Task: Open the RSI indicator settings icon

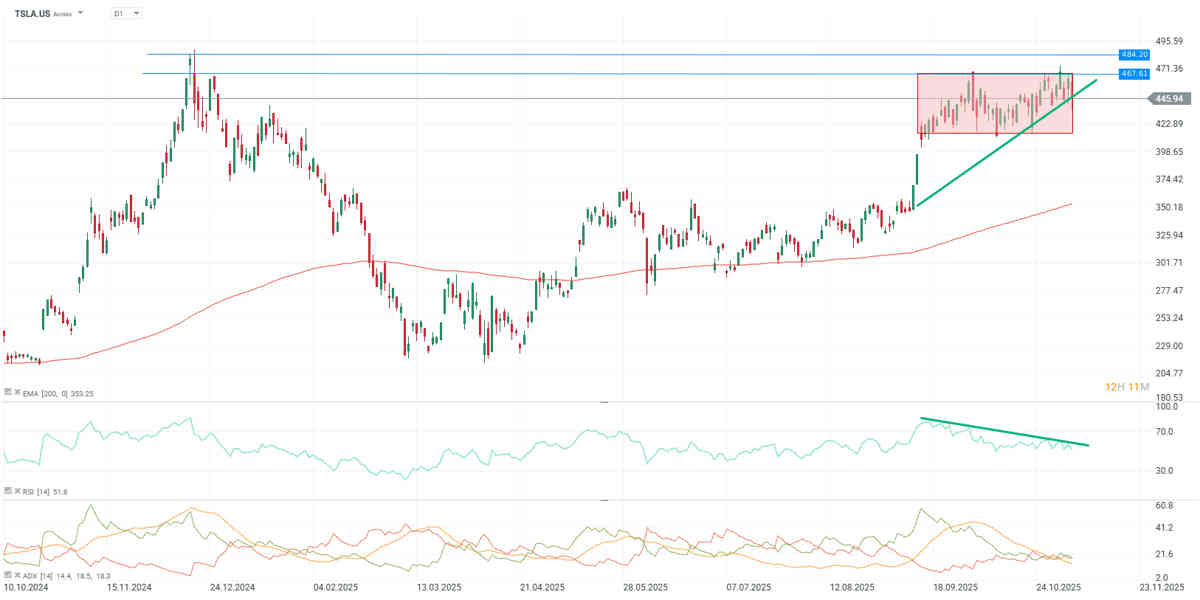Action: [7, 491]
